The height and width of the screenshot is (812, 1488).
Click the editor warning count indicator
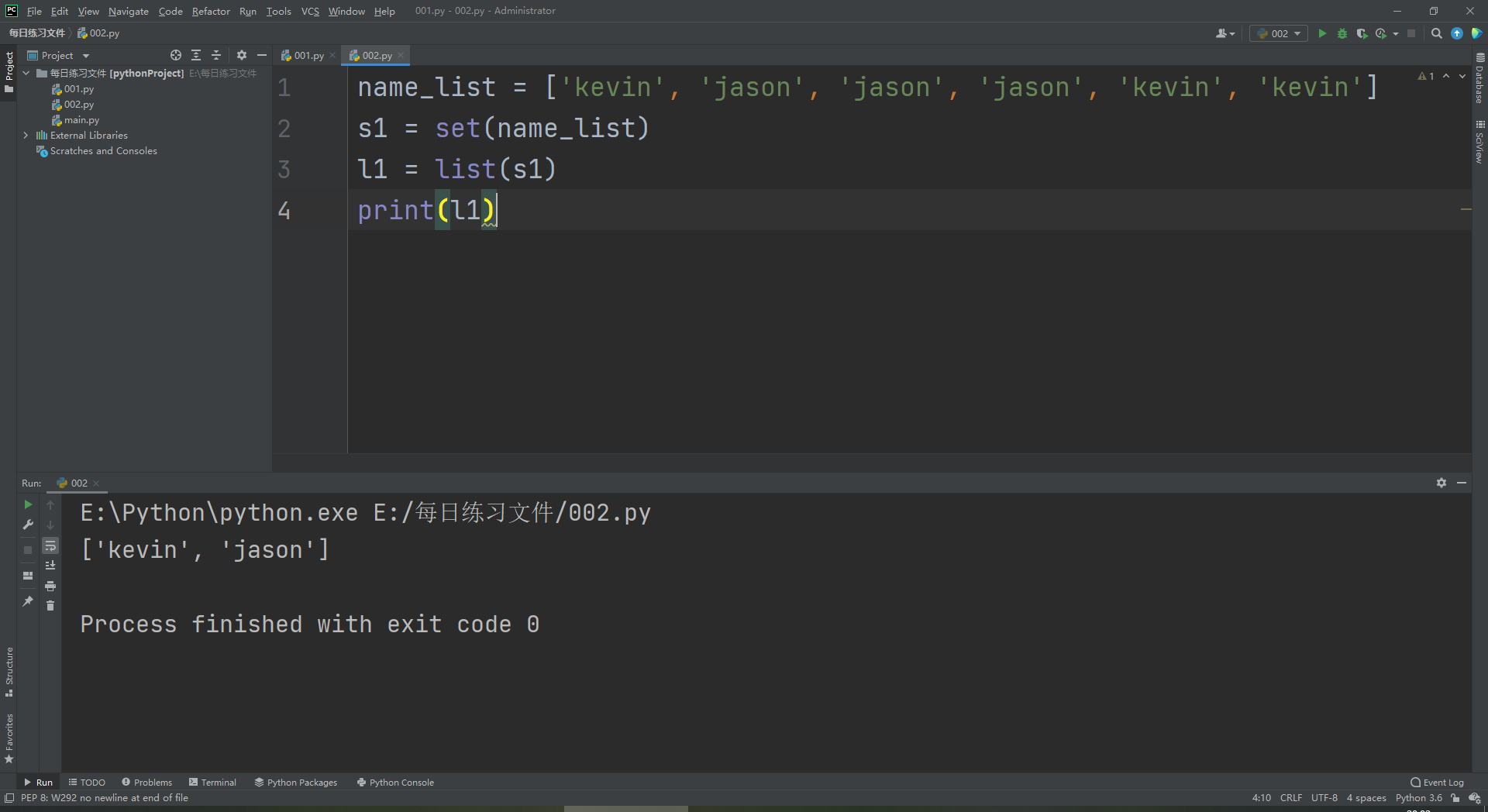[x=1426, y=76]
